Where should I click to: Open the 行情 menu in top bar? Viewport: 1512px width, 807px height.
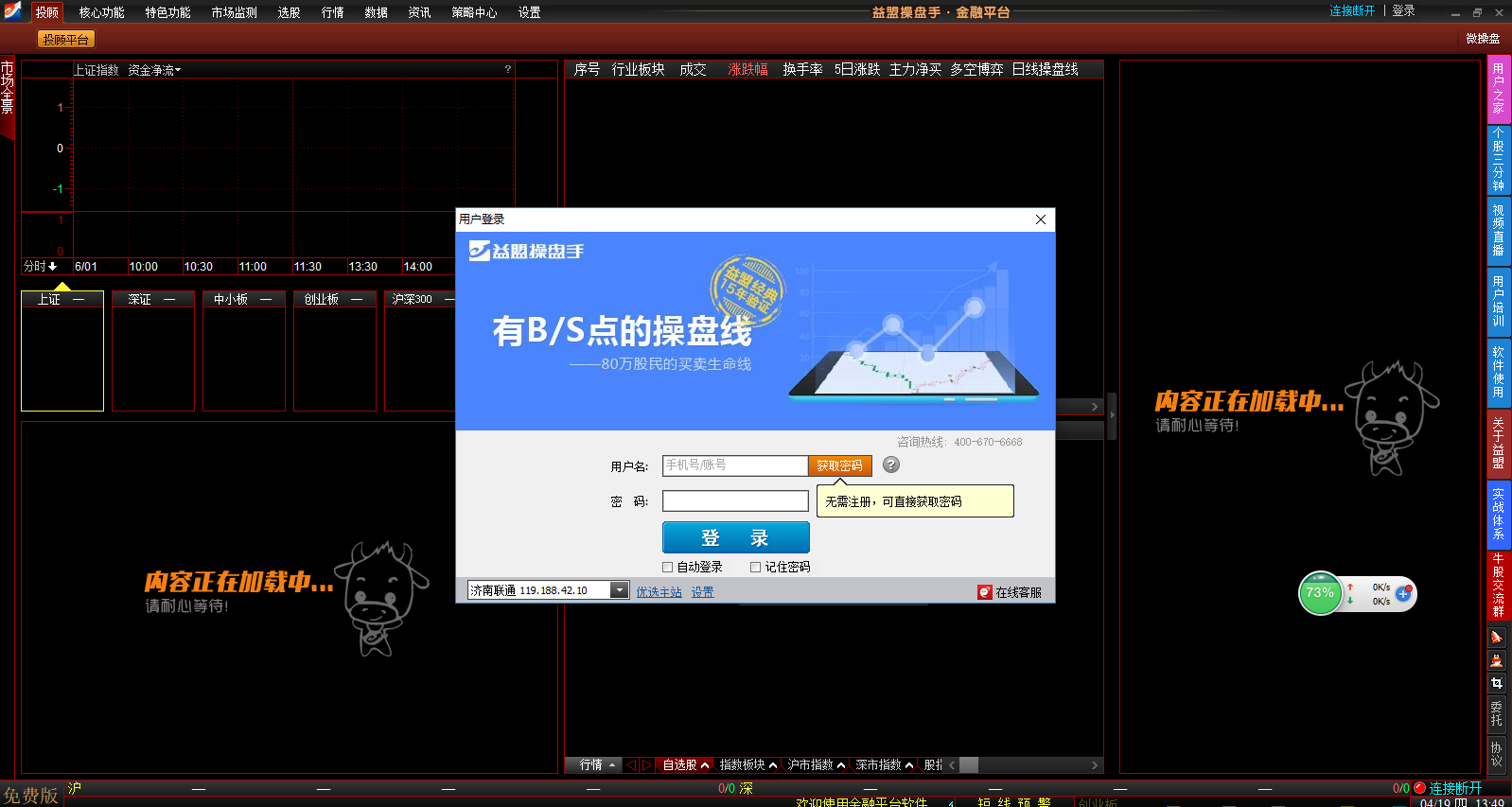tap(332, 12)
